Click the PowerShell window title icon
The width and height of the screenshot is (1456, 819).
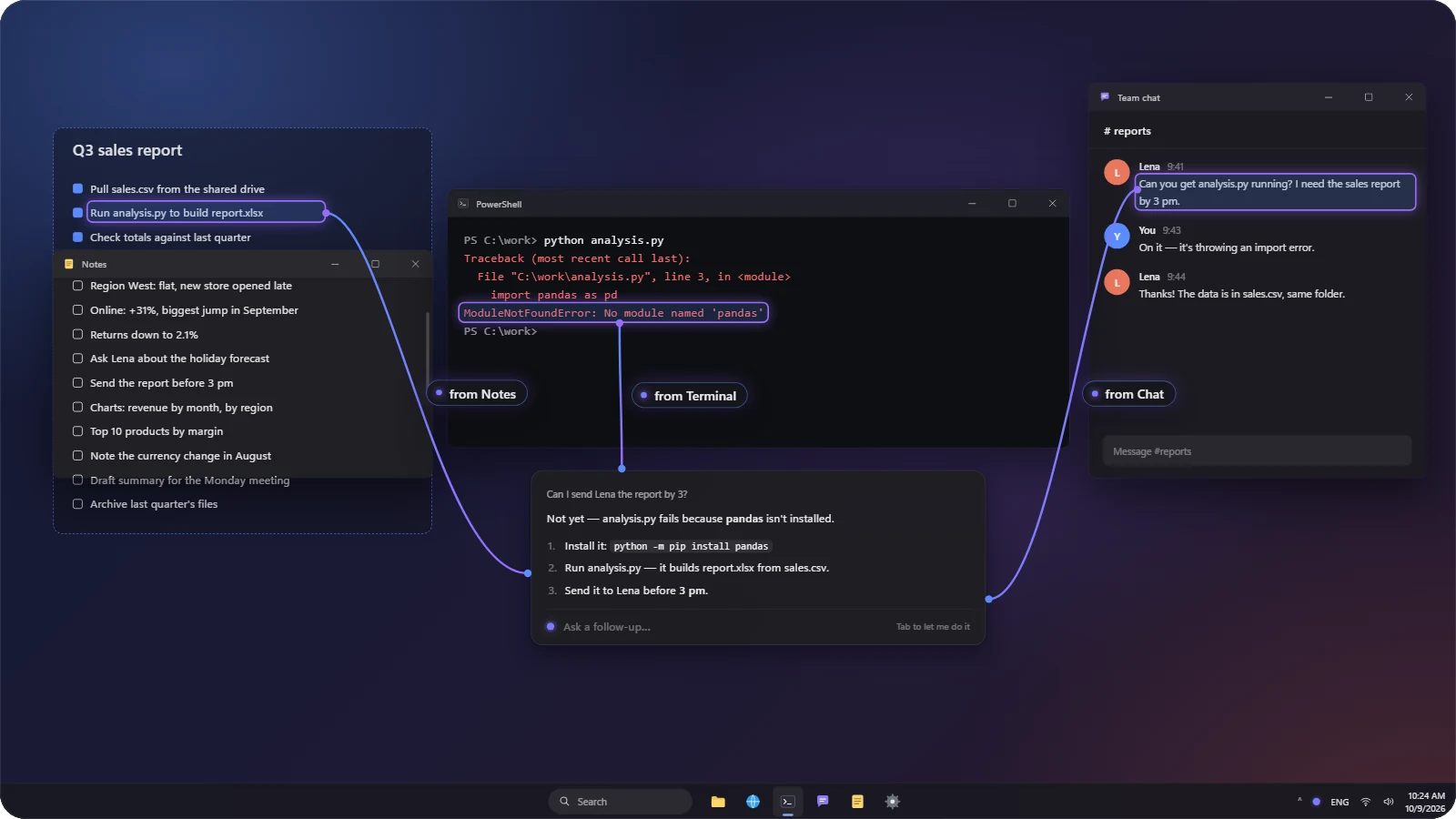(x=463, y=204)
